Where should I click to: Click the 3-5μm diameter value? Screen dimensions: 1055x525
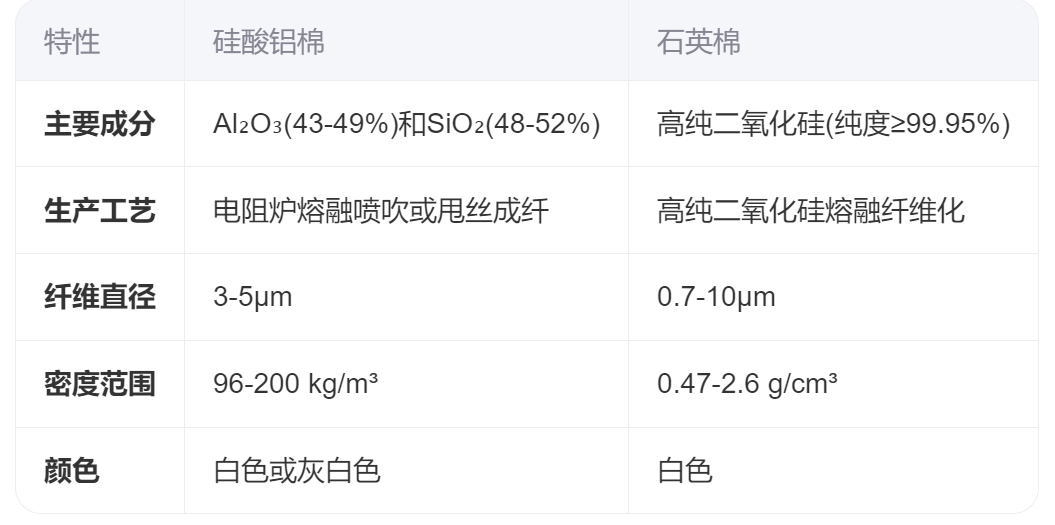pyautogui.click(x=253, y=297)
